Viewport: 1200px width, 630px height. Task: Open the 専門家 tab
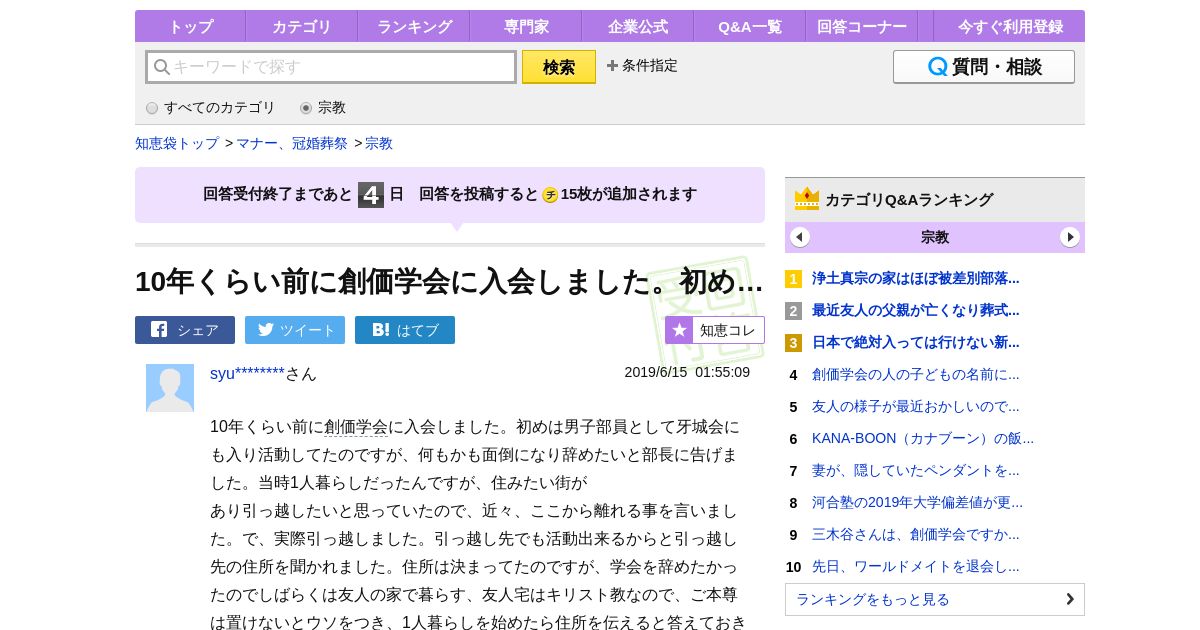[526, 26]
